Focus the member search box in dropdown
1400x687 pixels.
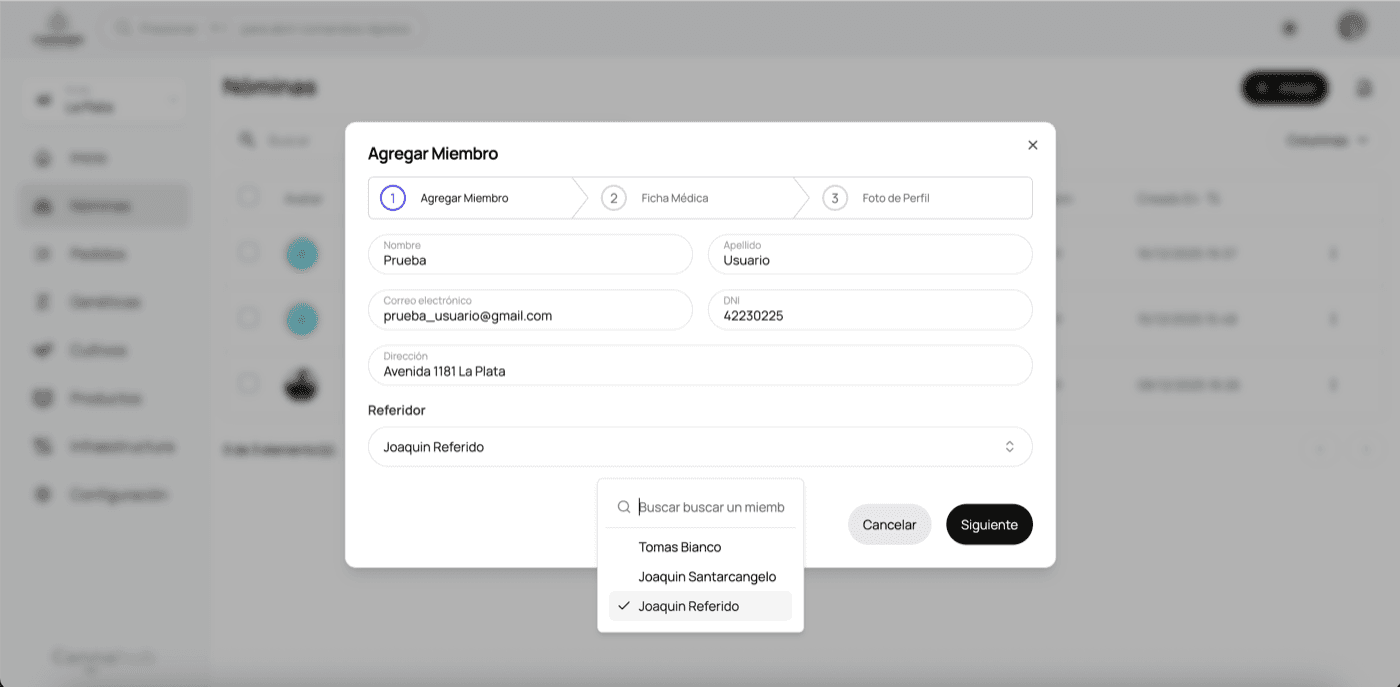point(712,507)
